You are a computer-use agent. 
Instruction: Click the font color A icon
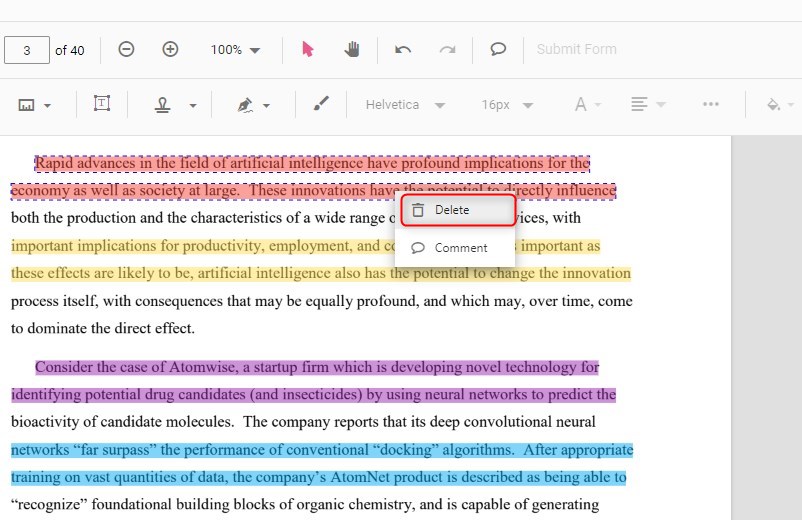pyautogui.click(x=581, y=105)
